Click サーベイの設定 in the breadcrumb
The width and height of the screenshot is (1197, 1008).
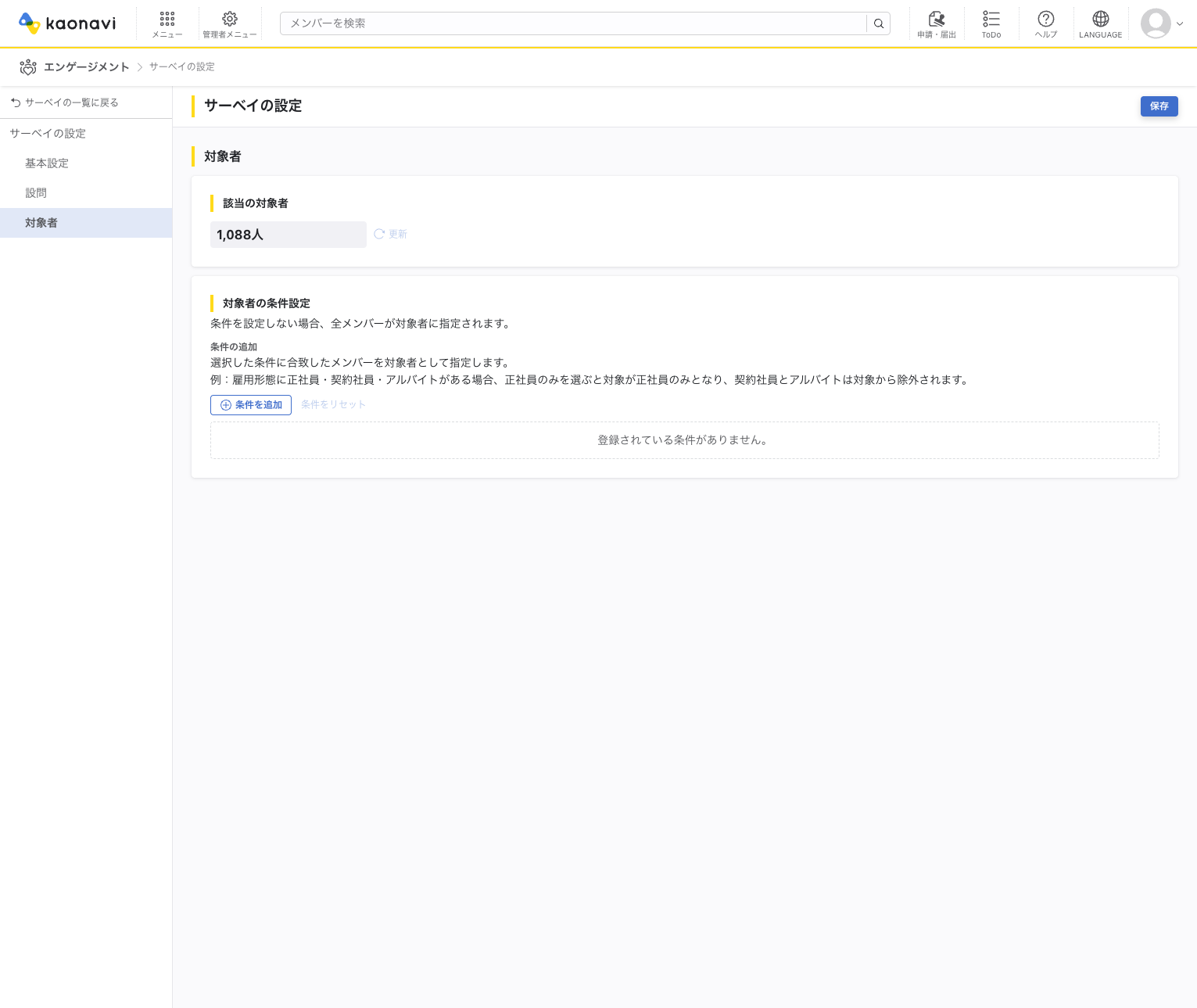pos(182,67)
